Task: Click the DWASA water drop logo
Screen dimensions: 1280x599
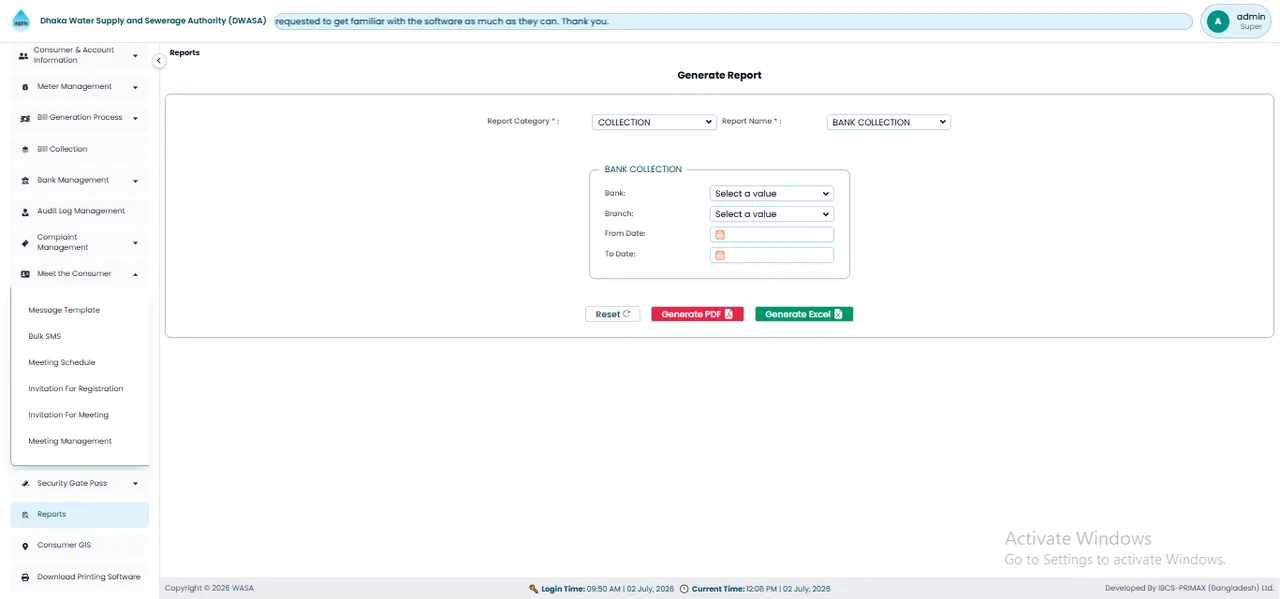Action: click(x=21, y=20)
